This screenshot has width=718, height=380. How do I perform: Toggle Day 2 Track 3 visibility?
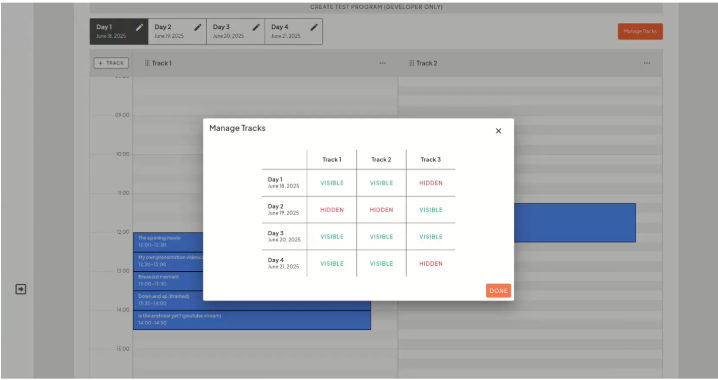pos(431,210)
